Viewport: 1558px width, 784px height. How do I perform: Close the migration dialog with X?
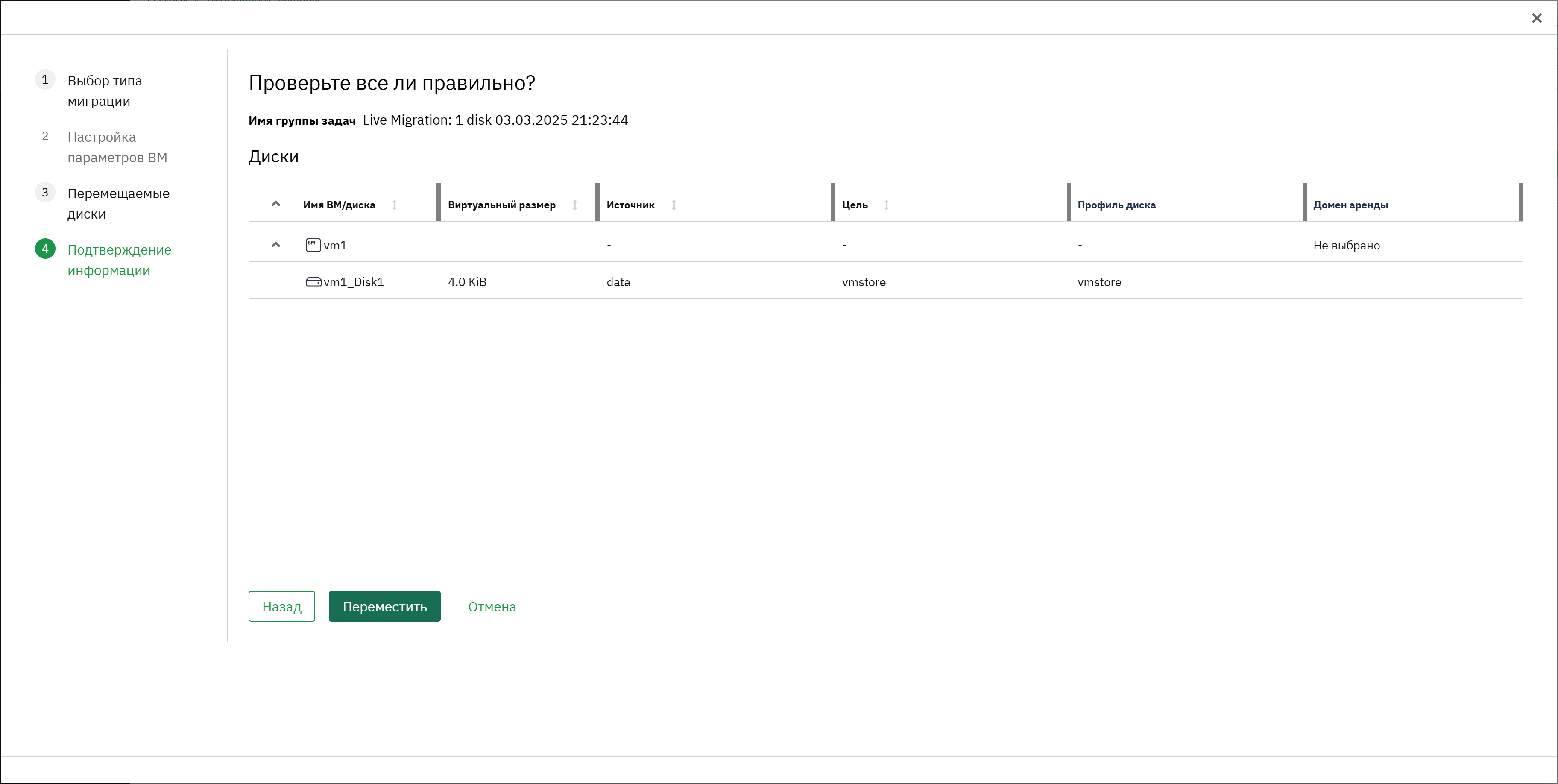click(x=1537, y=18)
